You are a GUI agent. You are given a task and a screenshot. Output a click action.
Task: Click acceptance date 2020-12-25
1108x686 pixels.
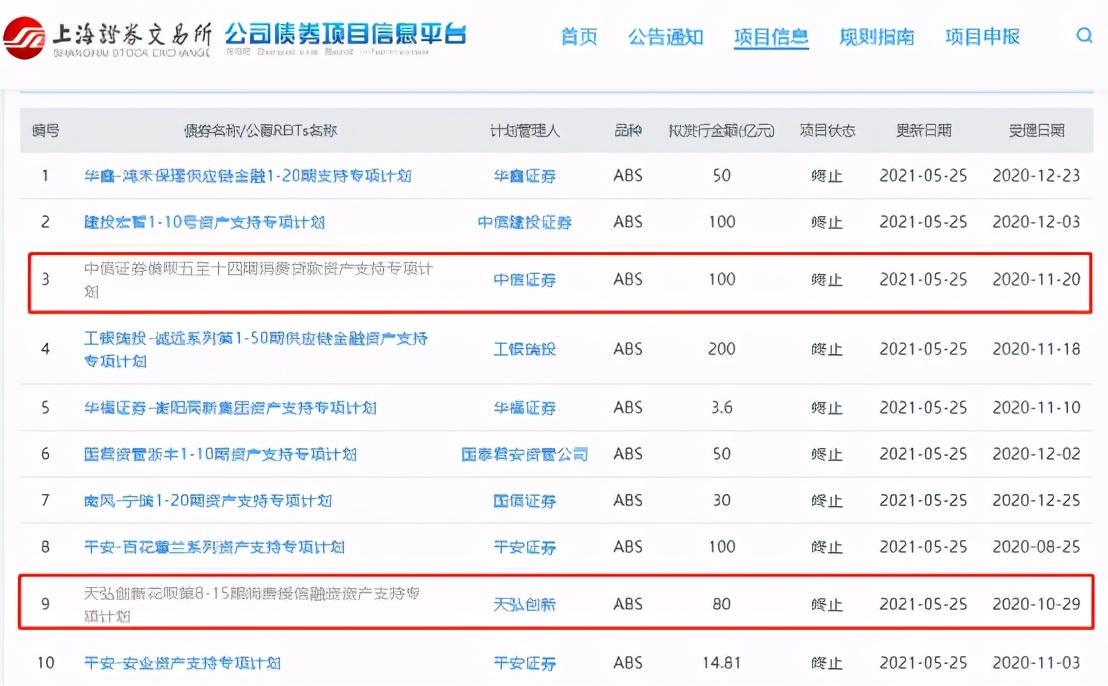coord(1037,501)
